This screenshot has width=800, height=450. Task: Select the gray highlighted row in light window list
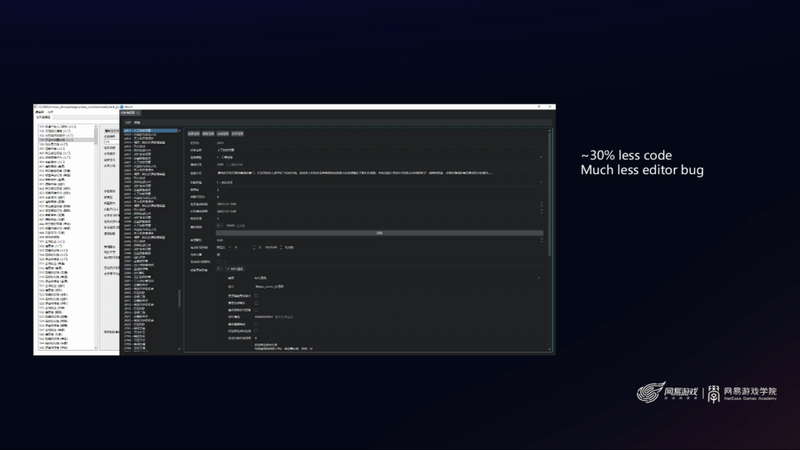(65, 140)
